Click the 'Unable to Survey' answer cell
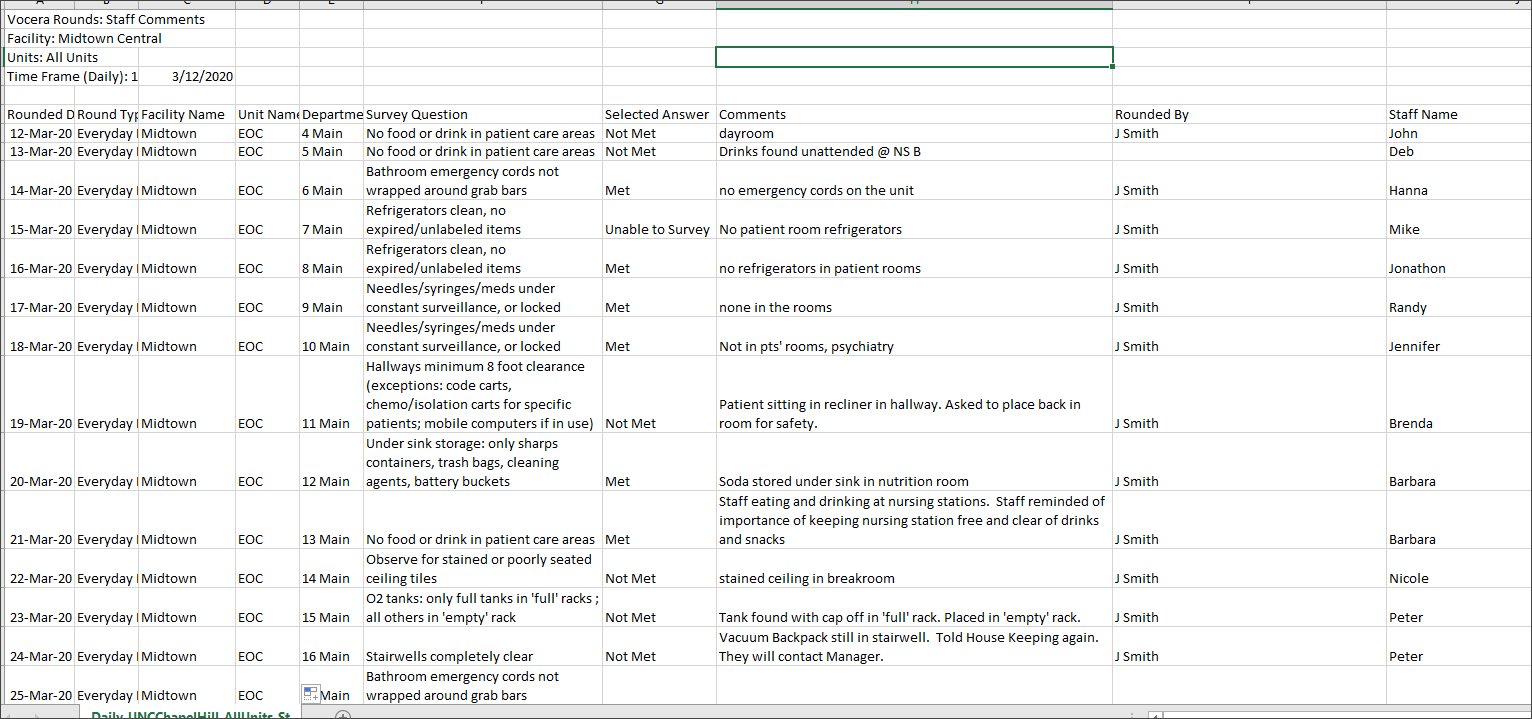The height and width of the screenshot is (719, 1532). pos(657,229)
